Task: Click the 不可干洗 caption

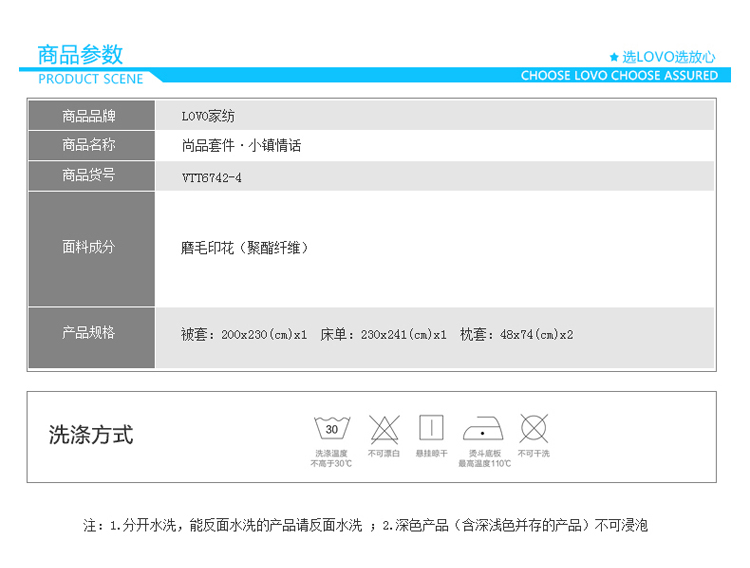Action: (534, 453)
